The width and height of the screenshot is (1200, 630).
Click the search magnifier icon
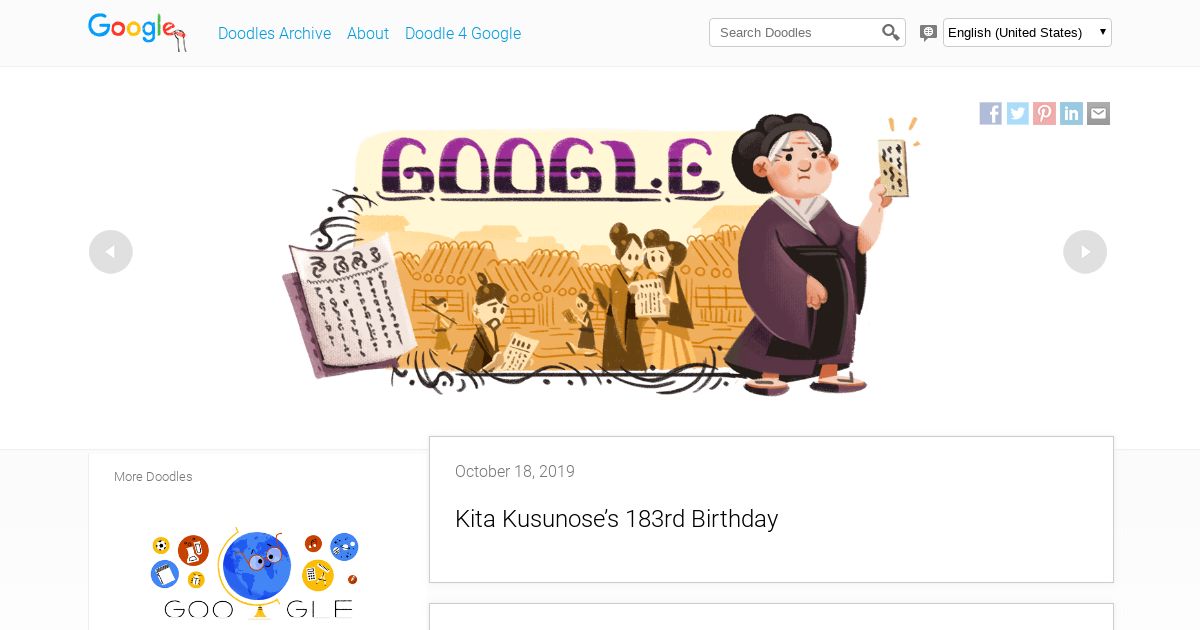[891, 33]
